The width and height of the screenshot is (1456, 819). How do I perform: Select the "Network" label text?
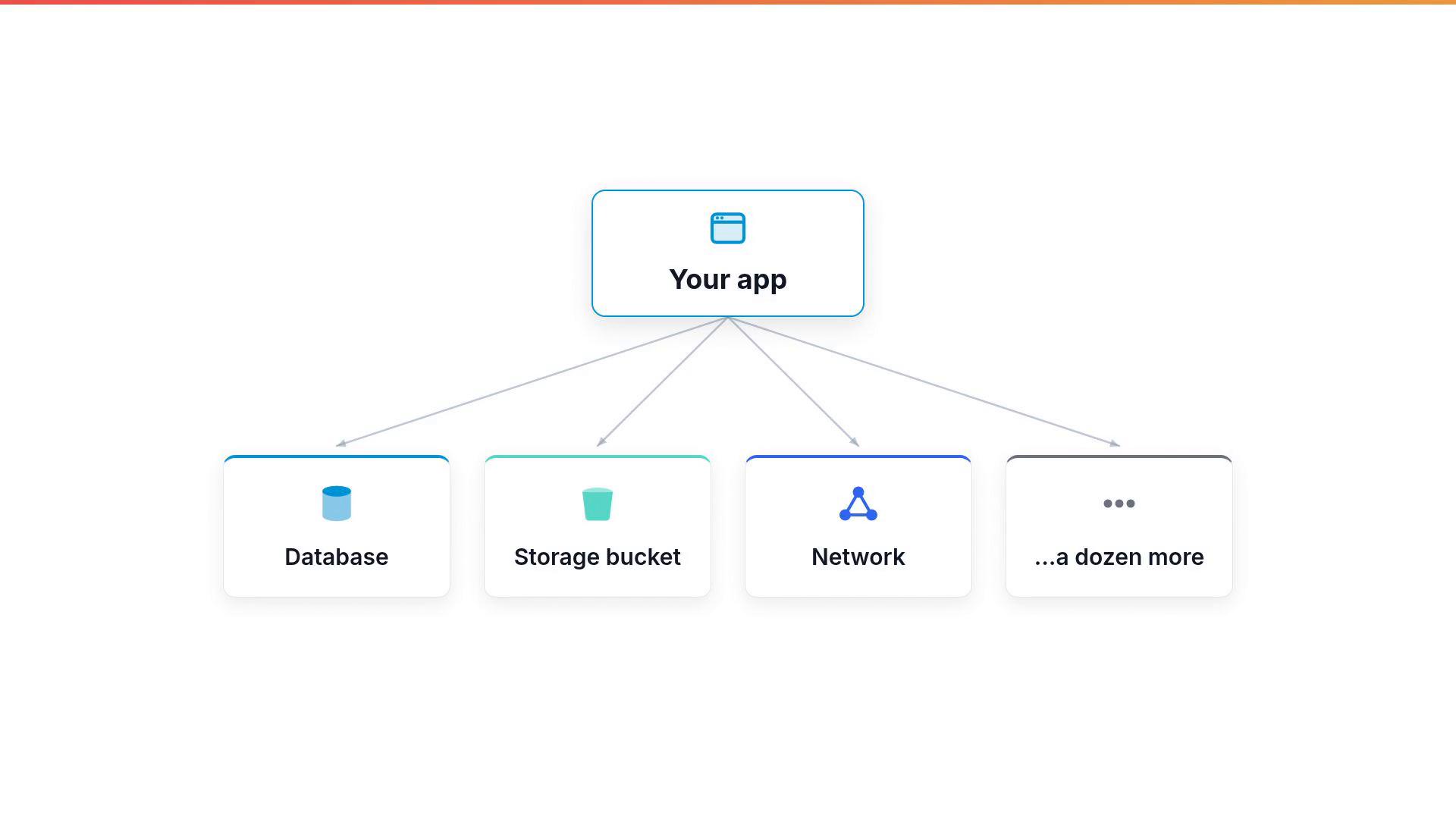pyautogui.click(x=858, y=557)
